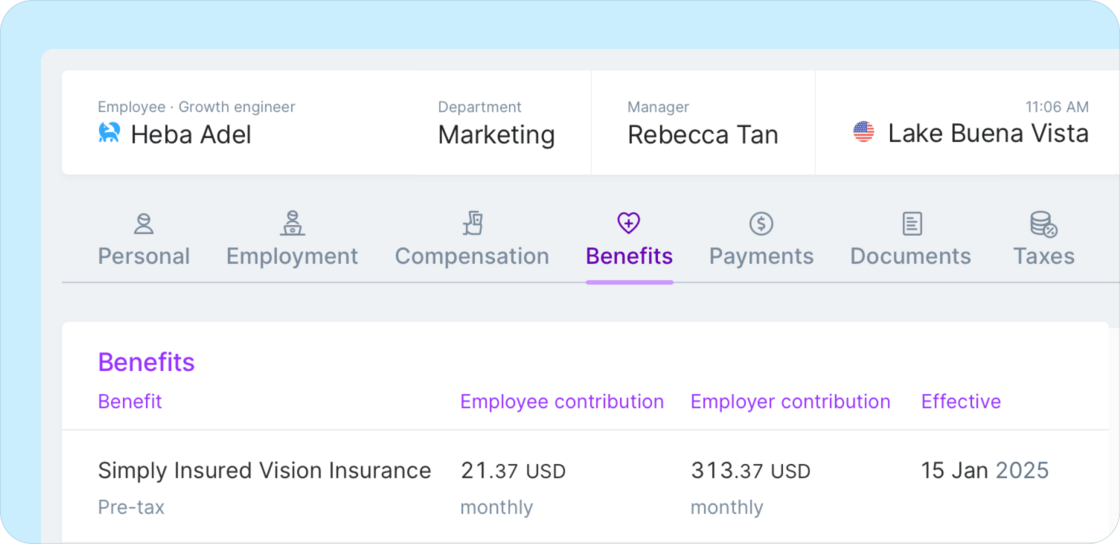
Task: Select the Benefits tab label
Action: [629, 256]
